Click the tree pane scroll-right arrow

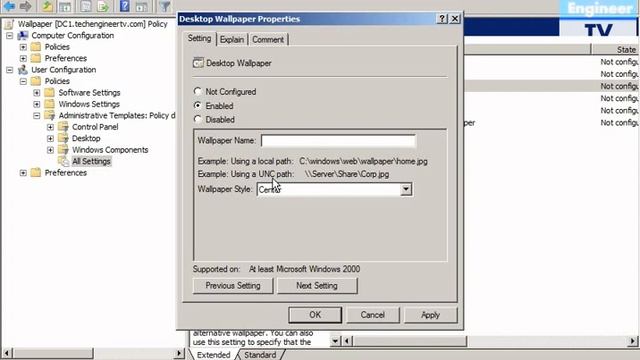(x=180, y=353)
